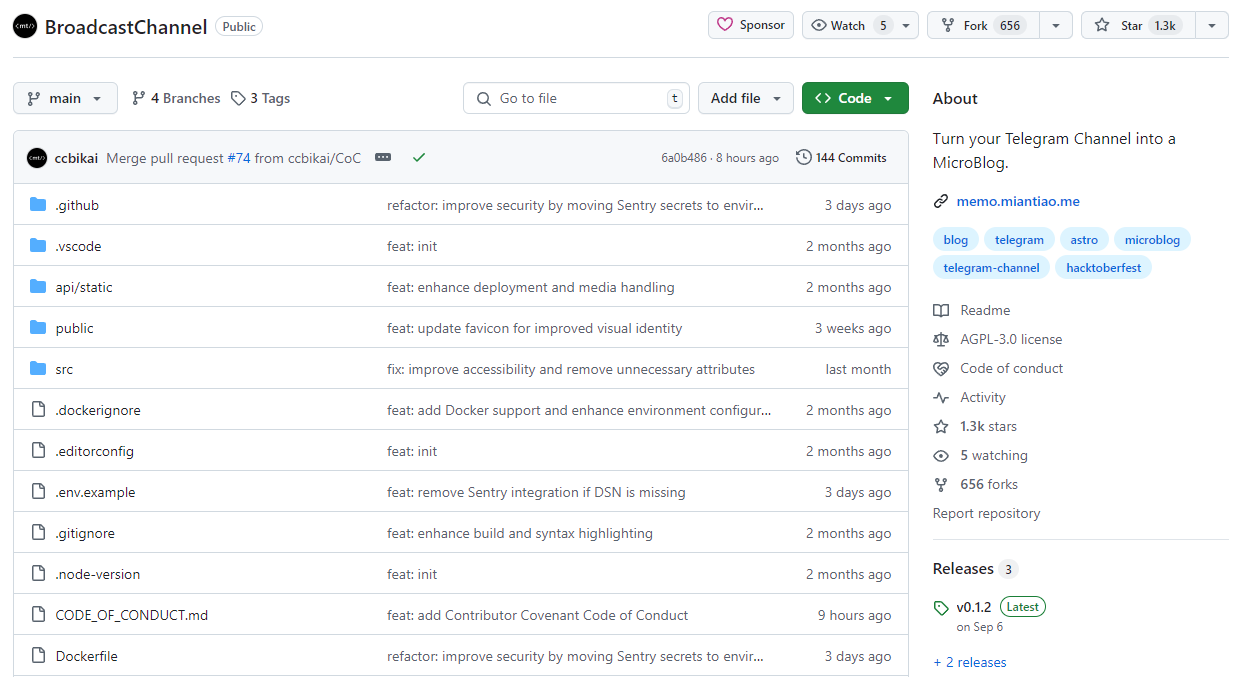Image resolution: width=1255 pixels, height=677 pixels.
Task: Open the memo.miantiao.me website link
Action: [1018, 201]
